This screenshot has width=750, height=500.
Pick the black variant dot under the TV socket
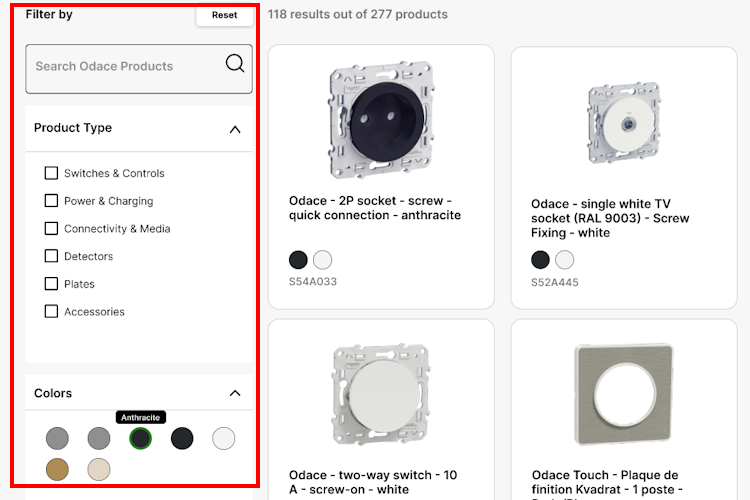pos(540,260)
